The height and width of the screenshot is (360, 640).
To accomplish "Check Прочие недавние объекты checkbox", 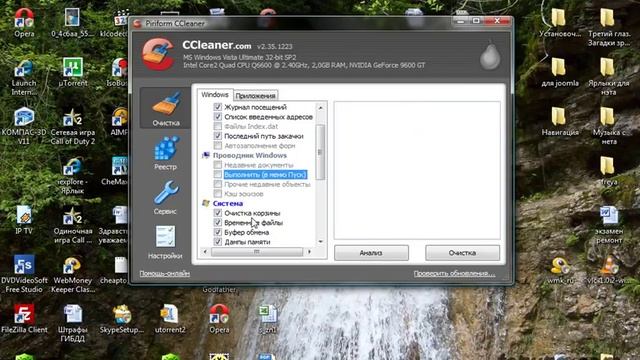I will click(218, 184).
